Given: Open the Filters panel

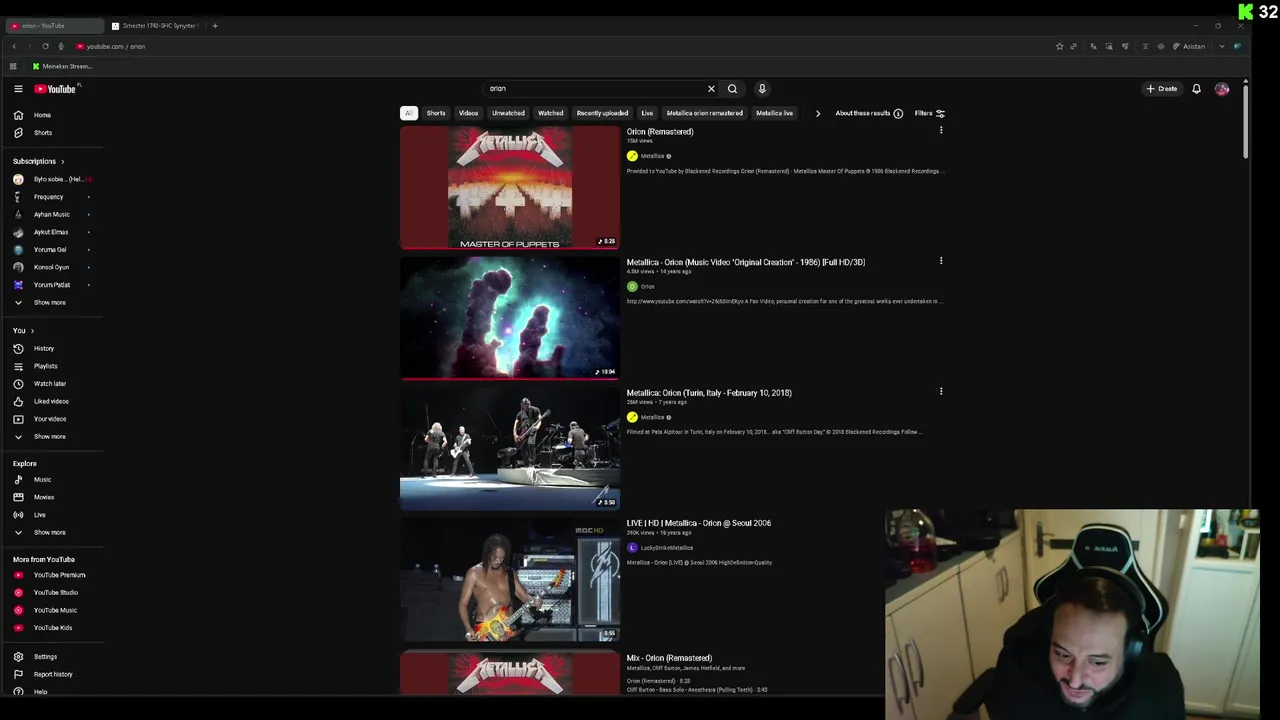Looking at the screenshot, I should tap(929, 114).
